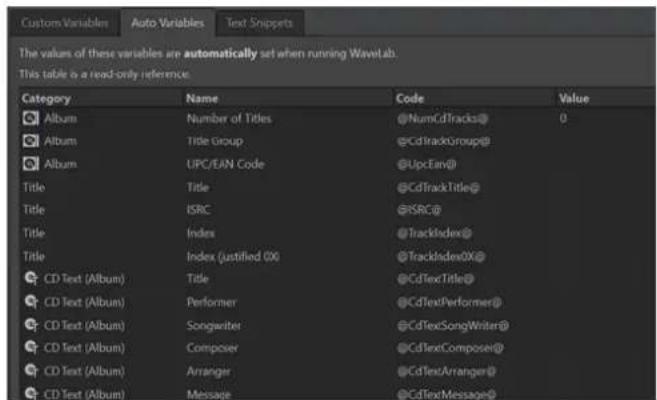Click the CD Text icon in the Composer row
657x400 pixels.
click(31, 347)
